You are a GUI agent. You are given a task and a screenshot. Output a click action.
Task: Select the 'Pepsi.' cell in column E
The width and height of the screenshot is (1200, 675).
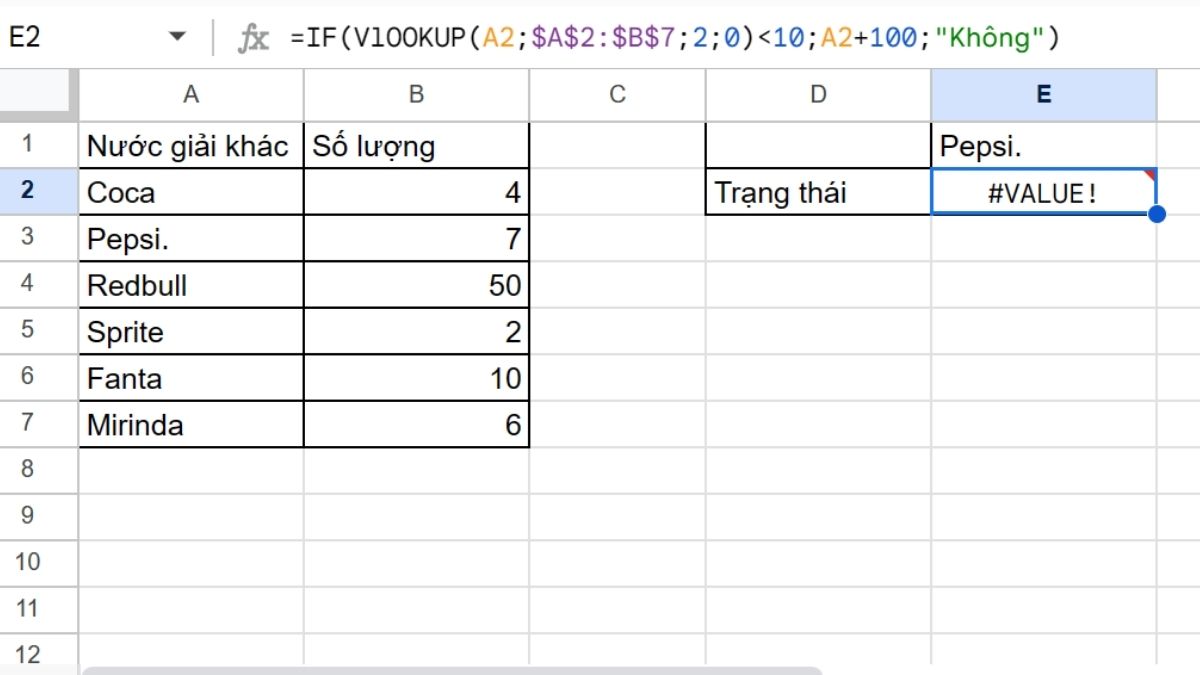pyautogui.click(x=1044, y=145)
